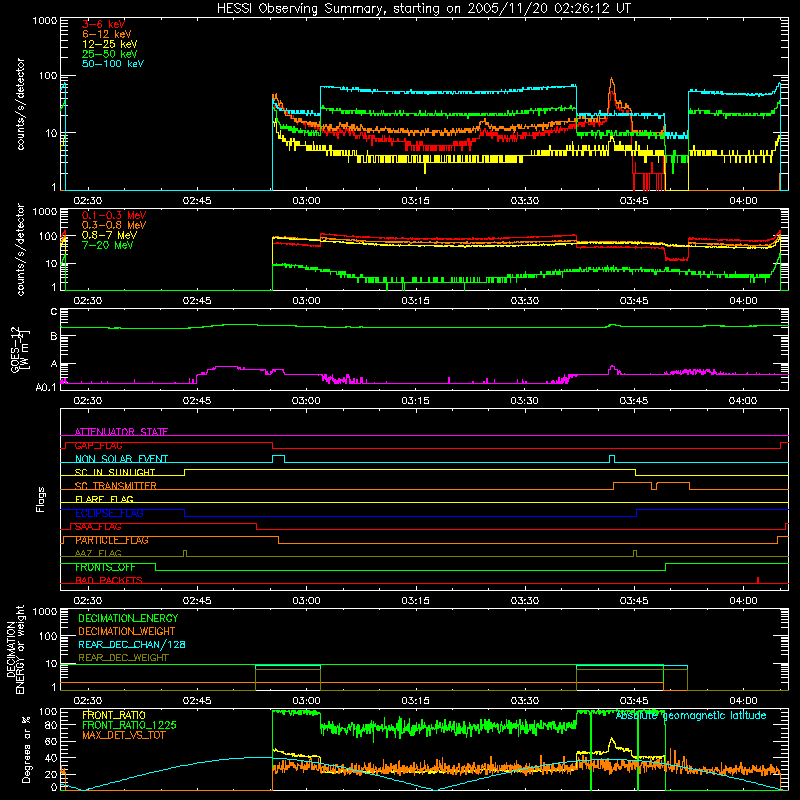Click the AAZ_FLAG pulse near 03:45

[x=635, y=553]
